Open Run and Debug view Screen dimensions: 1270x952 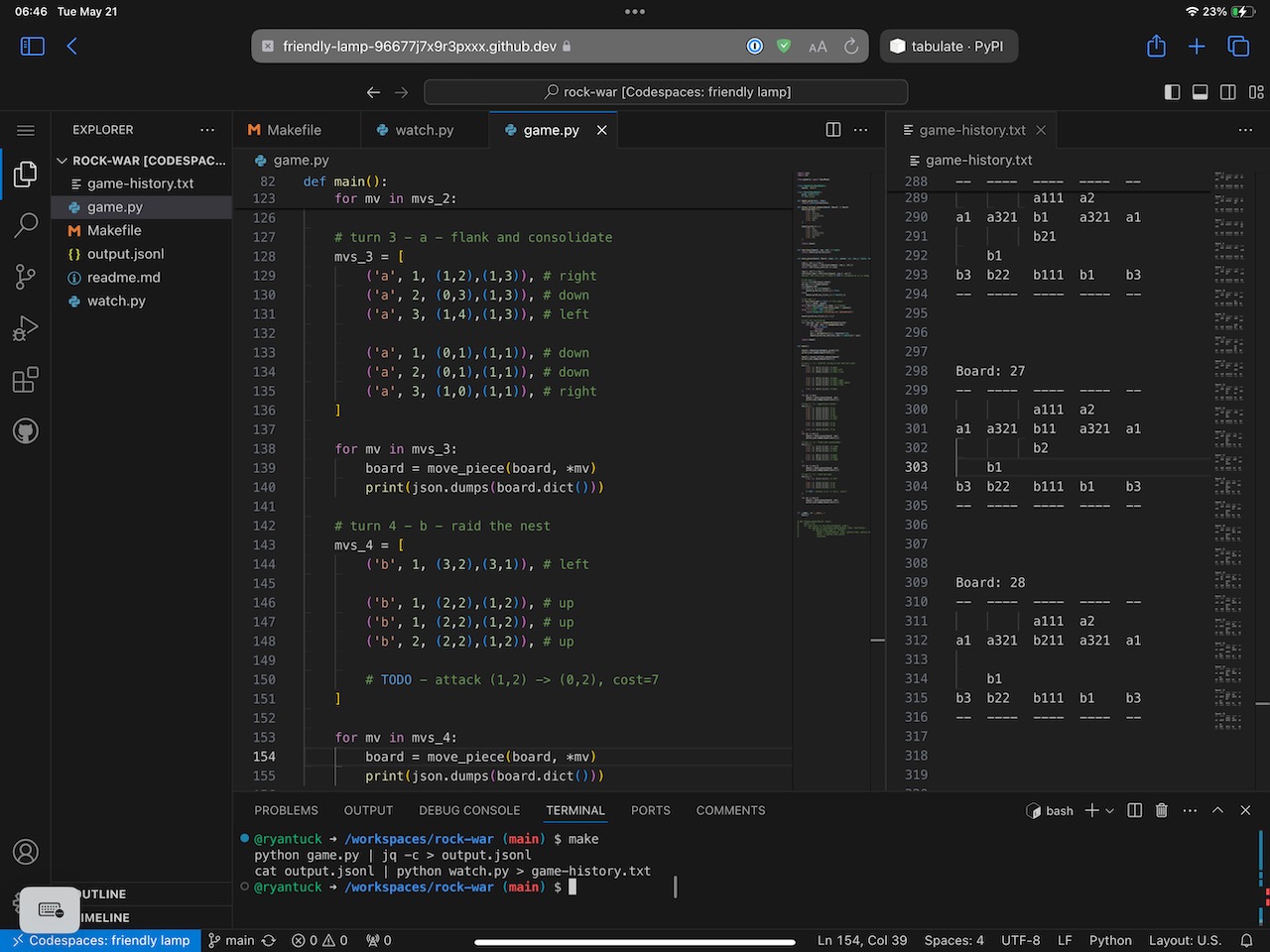pos(26,328)
